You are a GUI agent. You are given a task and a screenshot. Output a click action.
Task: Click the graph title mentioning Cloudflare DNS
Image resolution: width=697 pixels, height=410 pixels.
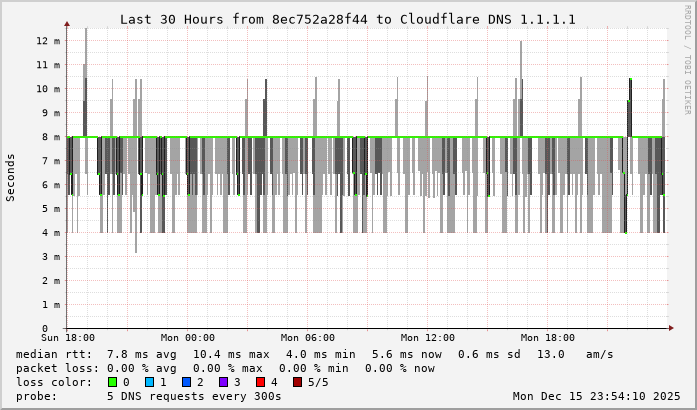pyautogui.click(x=347, y=19)
